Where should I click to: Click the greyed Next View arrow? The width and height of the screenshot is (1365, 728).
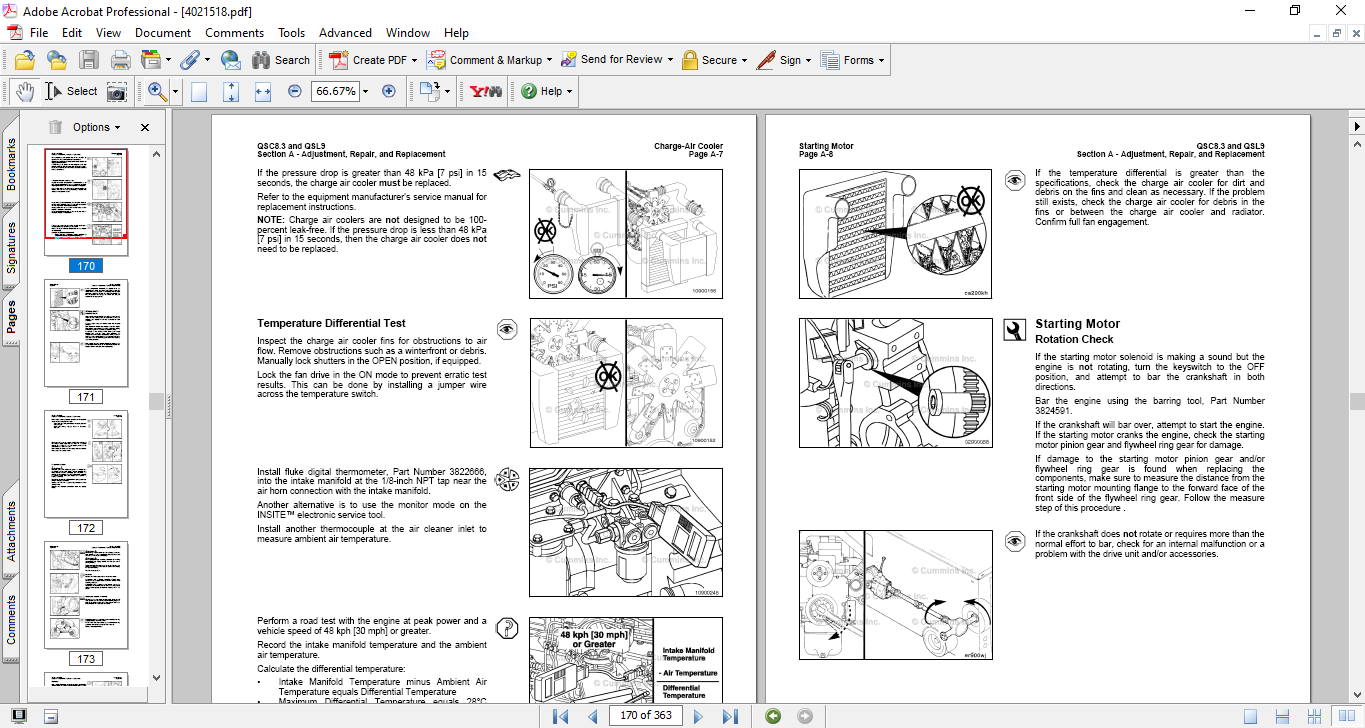(x=805, y=716)
